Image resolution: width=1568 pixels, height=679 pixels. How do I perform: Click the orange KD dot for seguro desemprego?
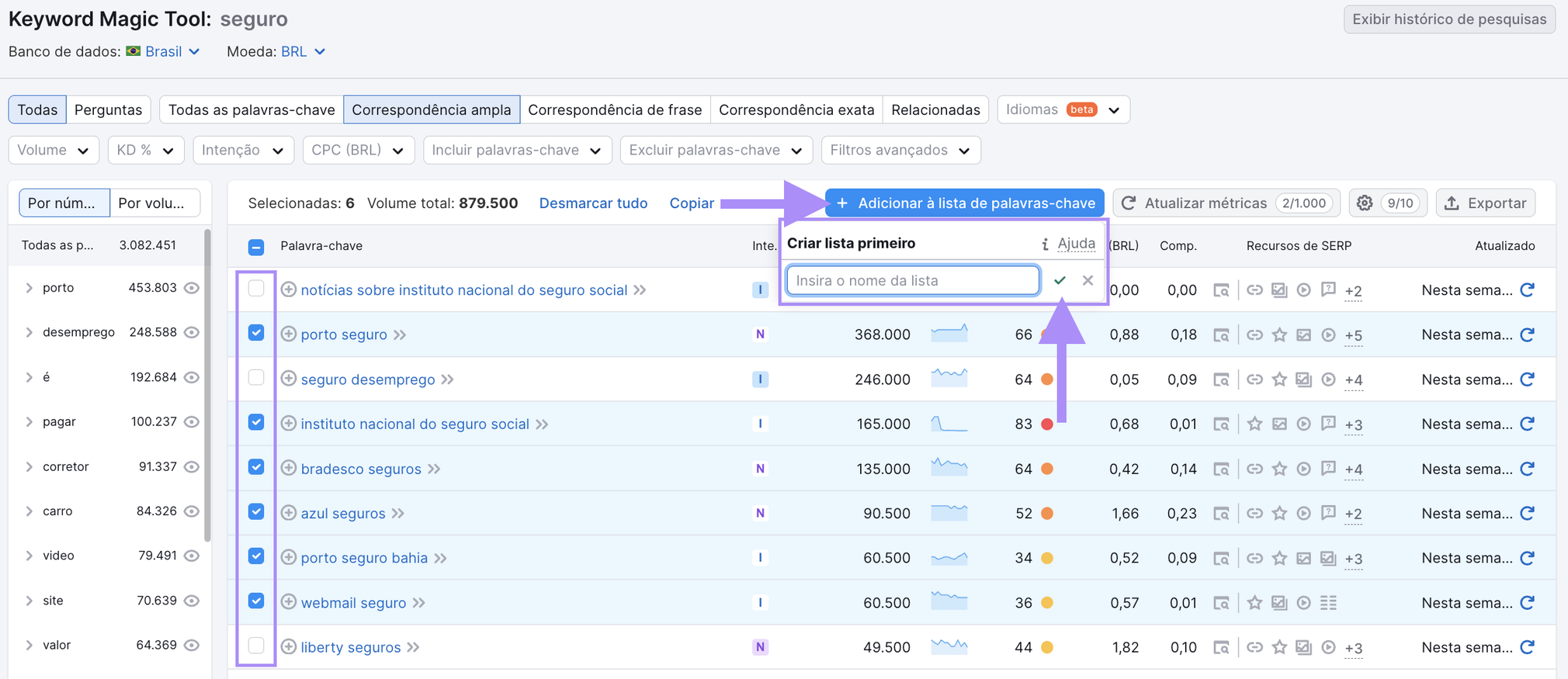point(1047,379)
